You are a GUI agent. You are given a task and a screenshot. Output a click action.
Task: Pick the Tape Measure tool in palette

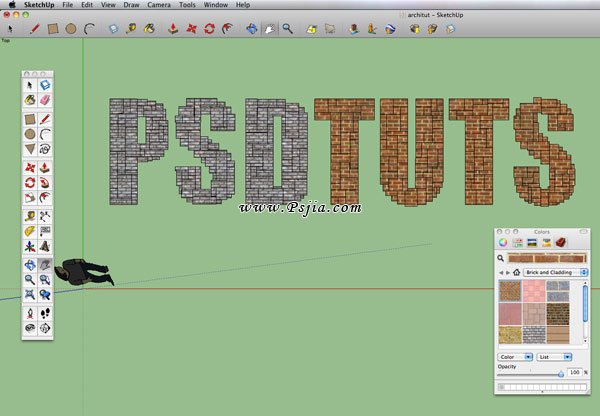30,214
